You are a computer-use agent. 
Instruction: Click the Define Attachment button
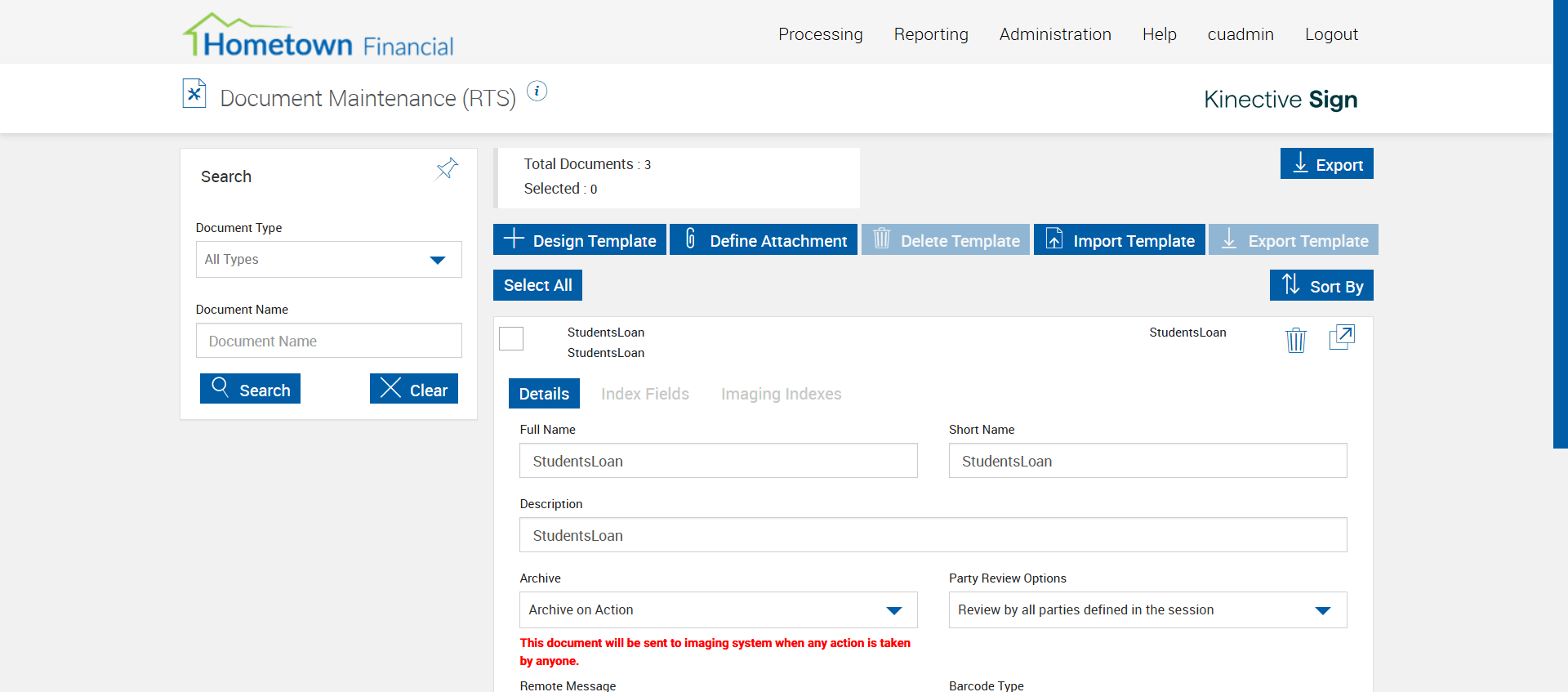click(x=764, y=239)
